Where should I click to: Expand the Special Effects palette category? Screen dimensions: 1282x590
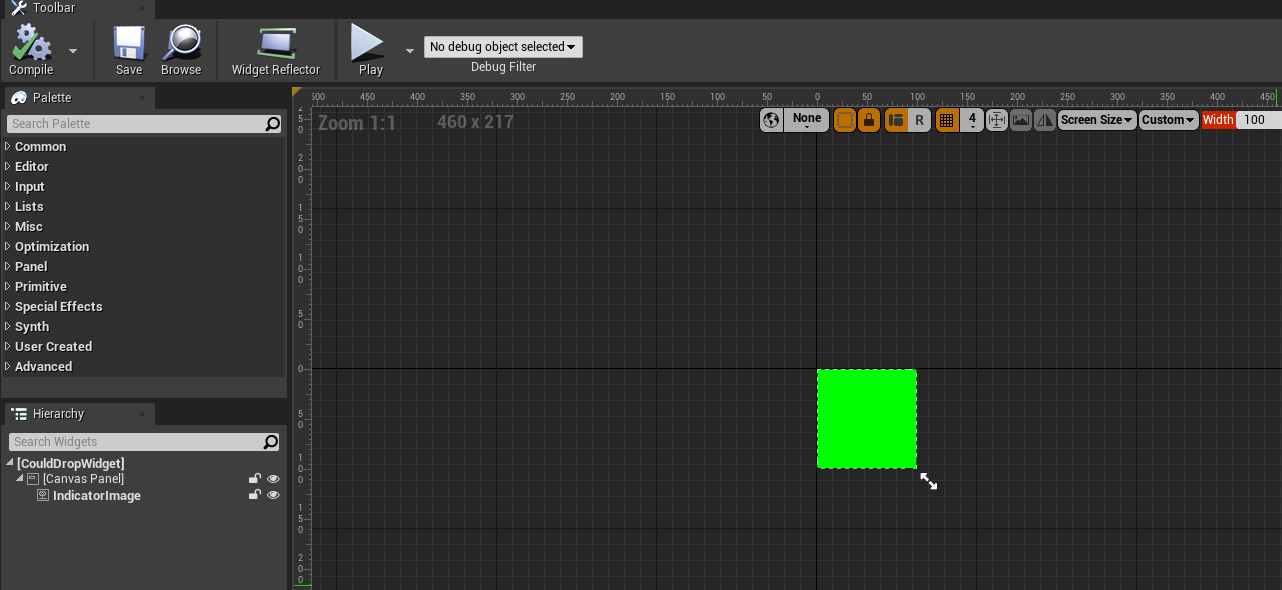[x=8, y=306]
